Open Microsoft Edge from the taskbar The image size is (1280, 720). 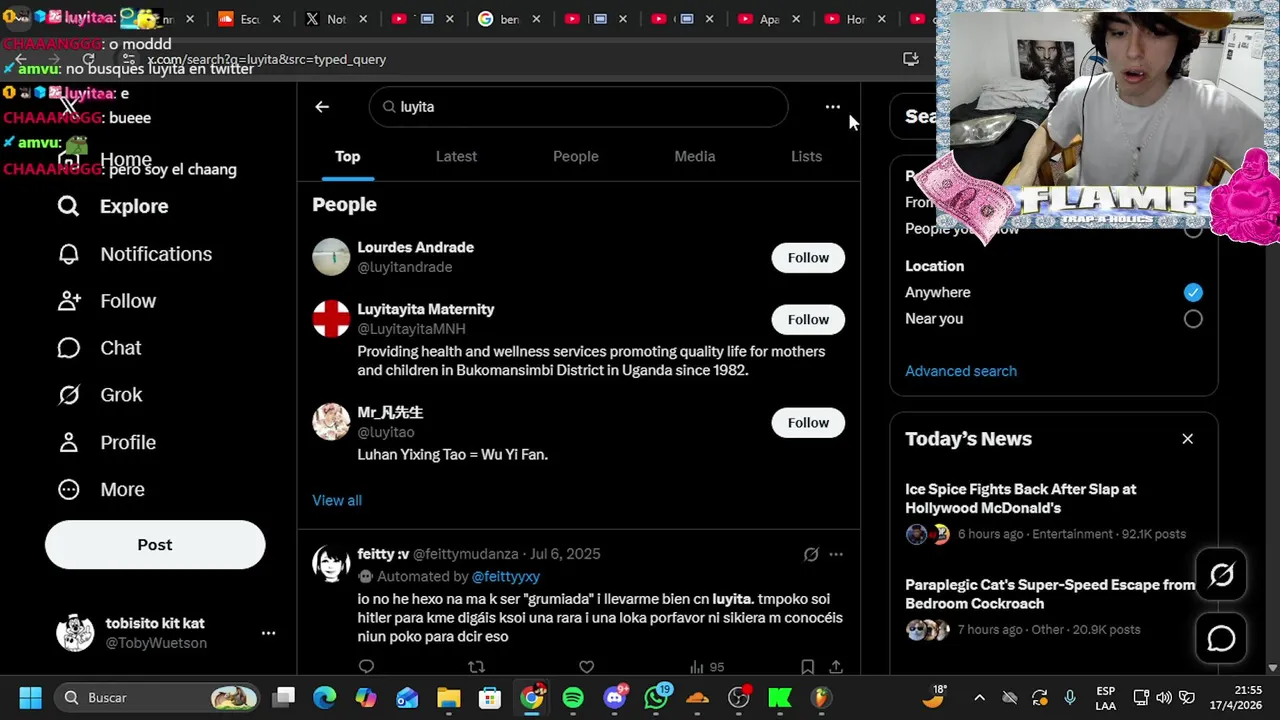tap(325, 698)
